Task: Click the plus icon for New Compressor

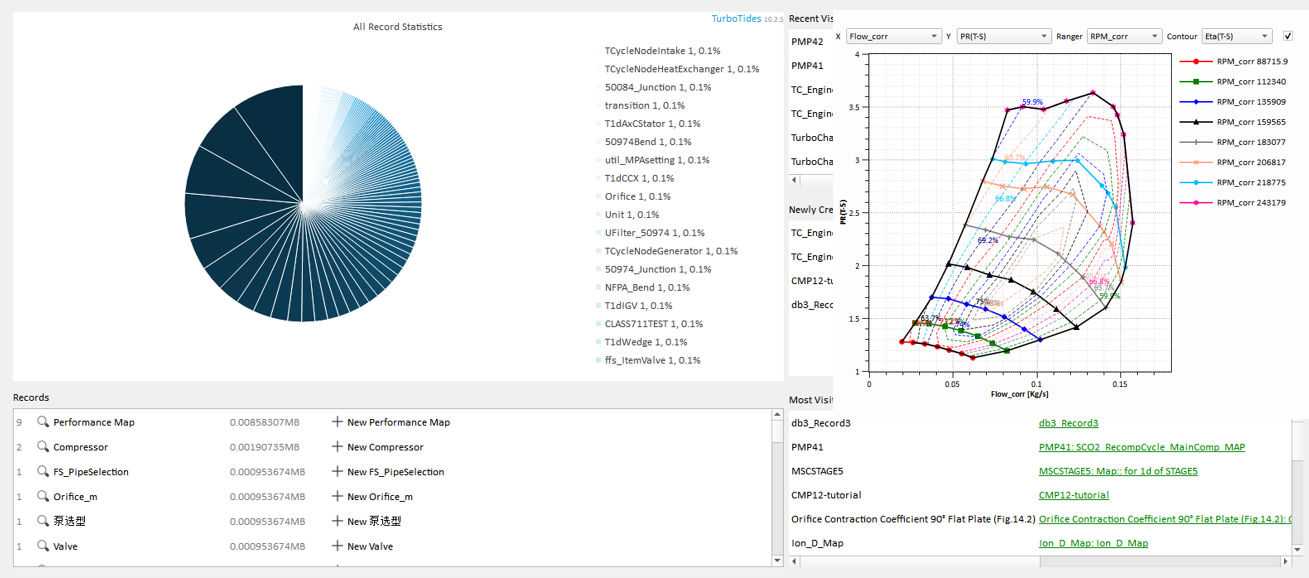Action: tap(335, 446)
